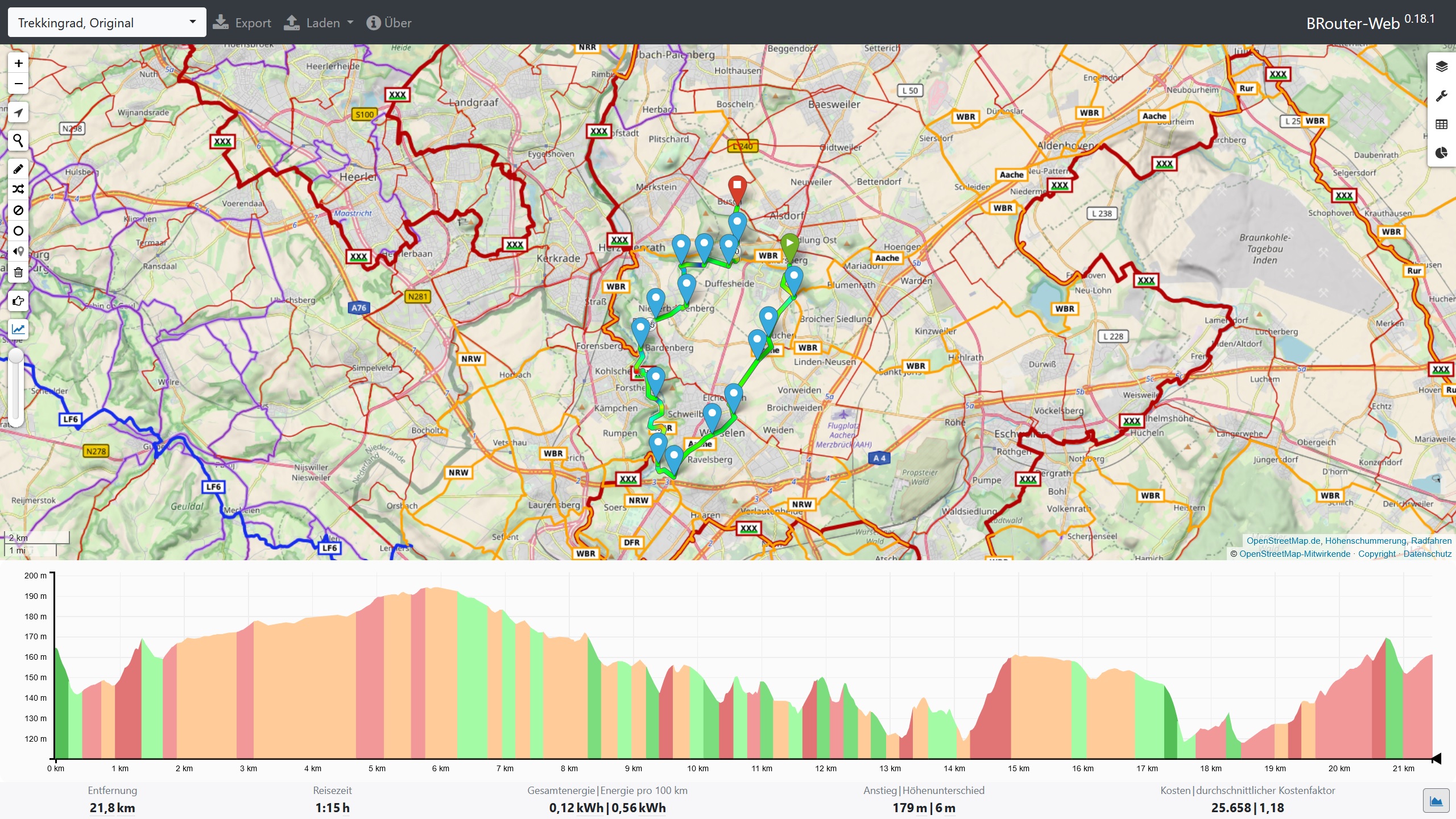Click the route opacity slider handle
This screenshot has width=1456, height=819.
(x=16, y=356)
